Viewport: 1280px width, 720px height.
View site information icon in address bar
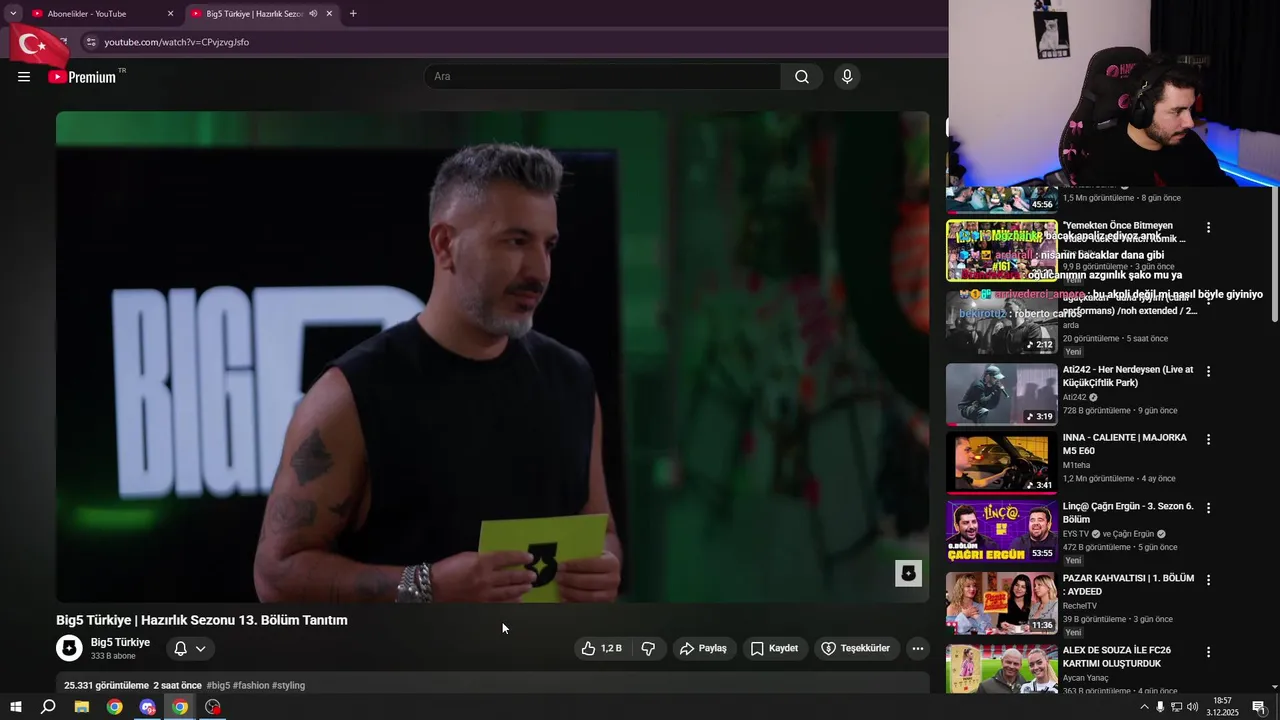click(x=91, y=42)
